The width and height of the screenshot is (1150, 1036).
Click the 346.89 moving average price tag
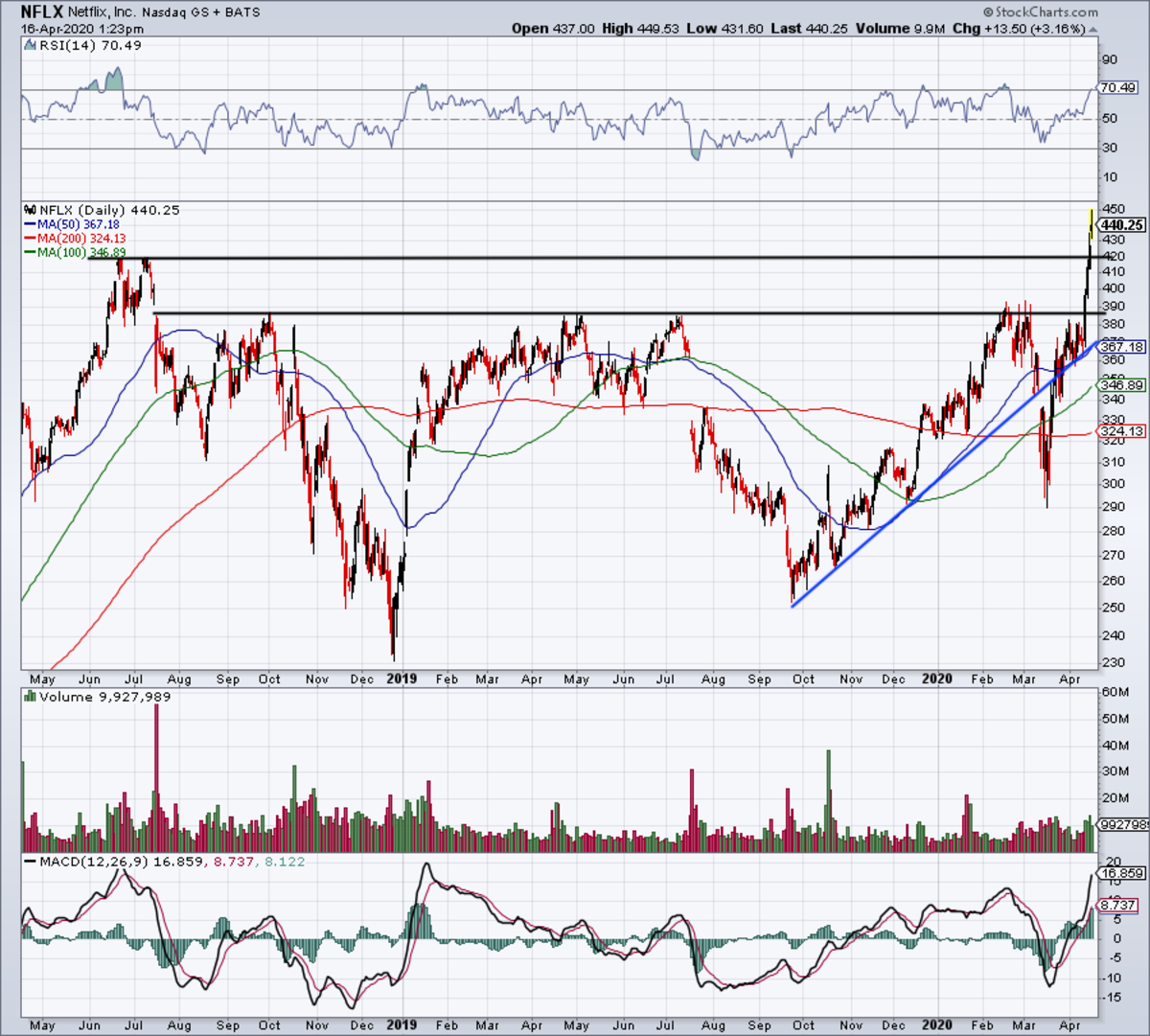(x=1121, y=384)
